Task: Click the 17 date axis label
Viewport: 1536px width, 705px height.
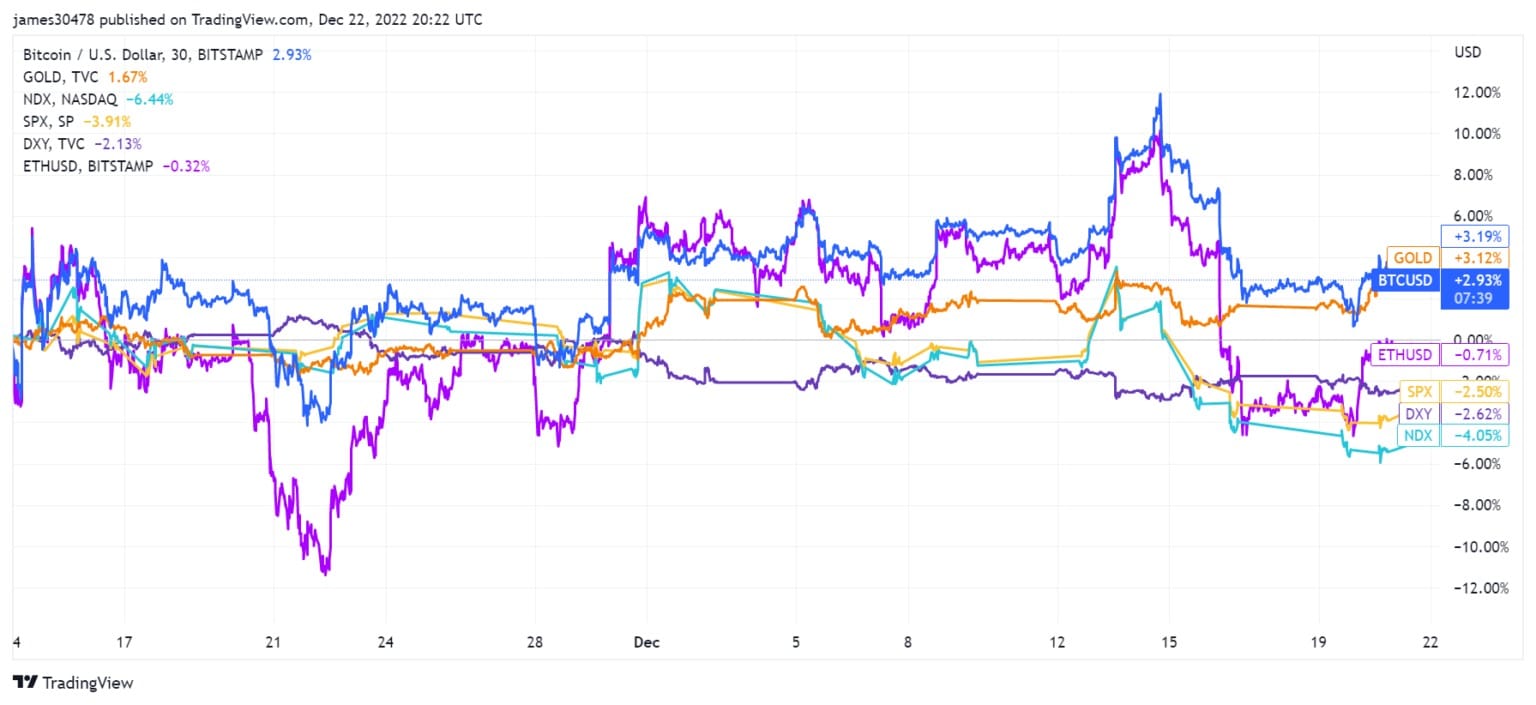Action: click(124, 642)
